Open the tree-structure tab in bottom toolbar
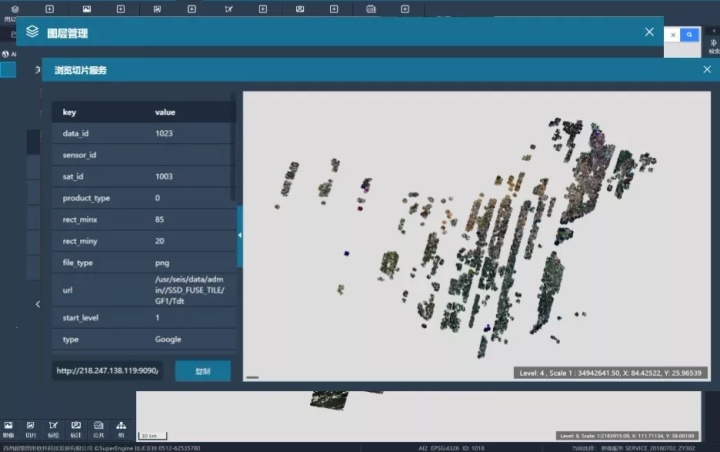Screen dimensions: 720x452 [121, 429]
